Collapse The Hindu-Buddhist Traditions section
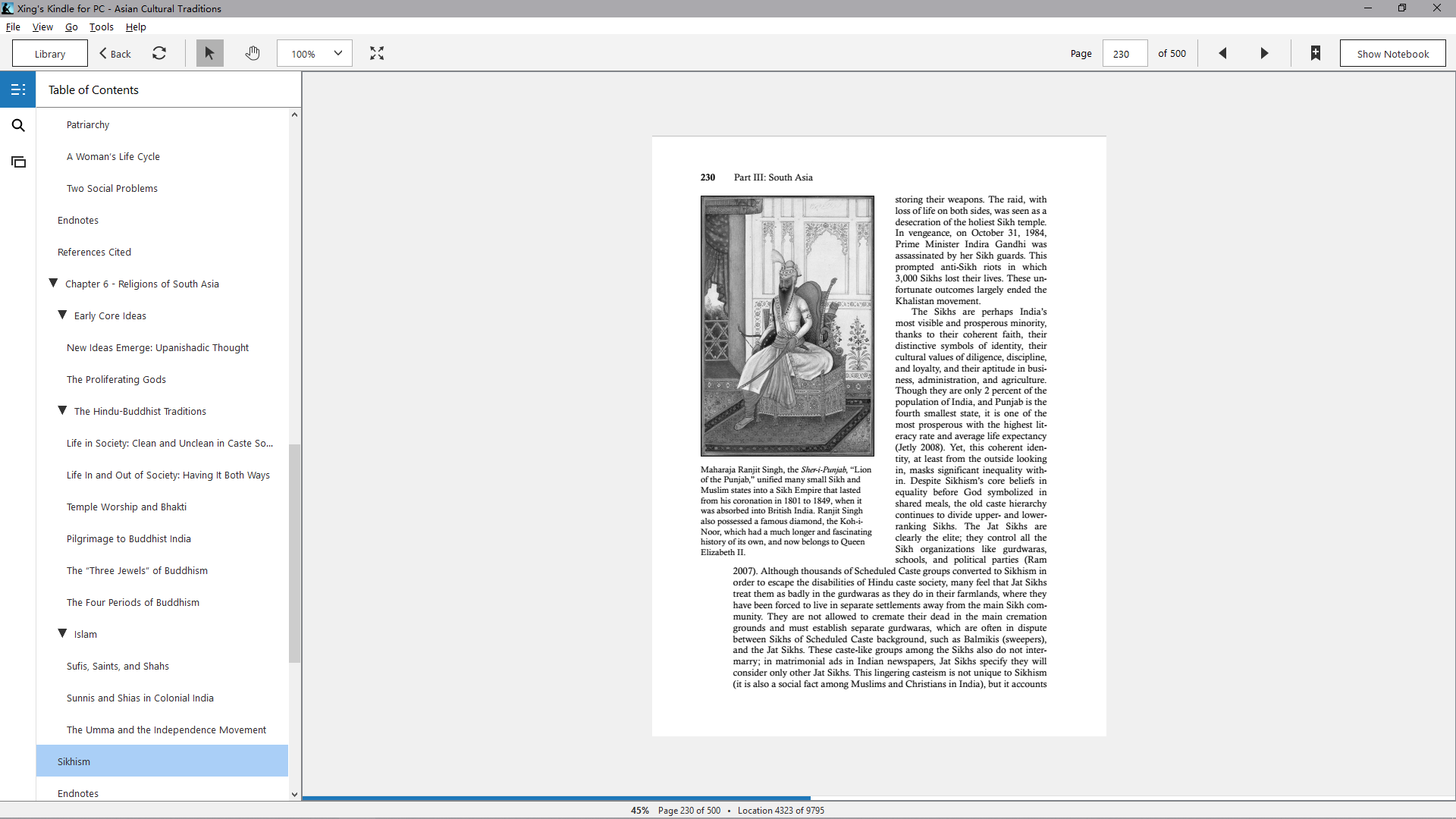Viewport: 1456px width, 819px height. pyautogui.click(x=62, y=410)
